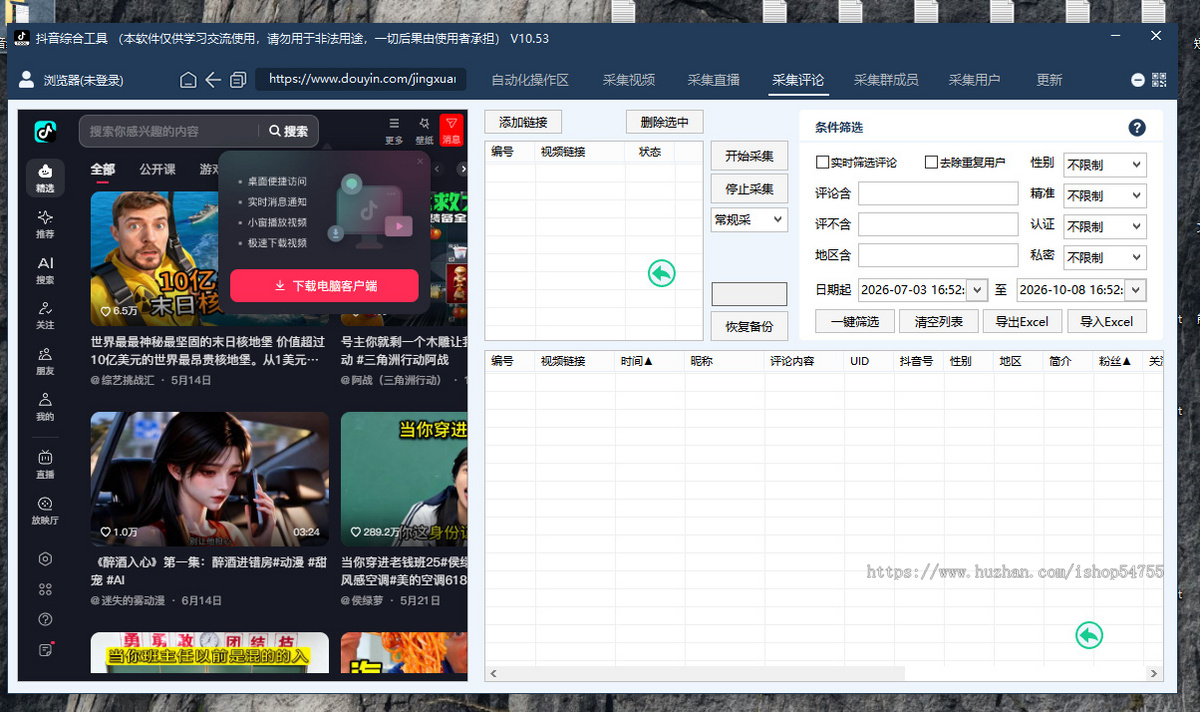Screen dimensions: 1200x712
Task: Open the 日期起 start date picker dropdown
Action: click(x=977, y=290)
